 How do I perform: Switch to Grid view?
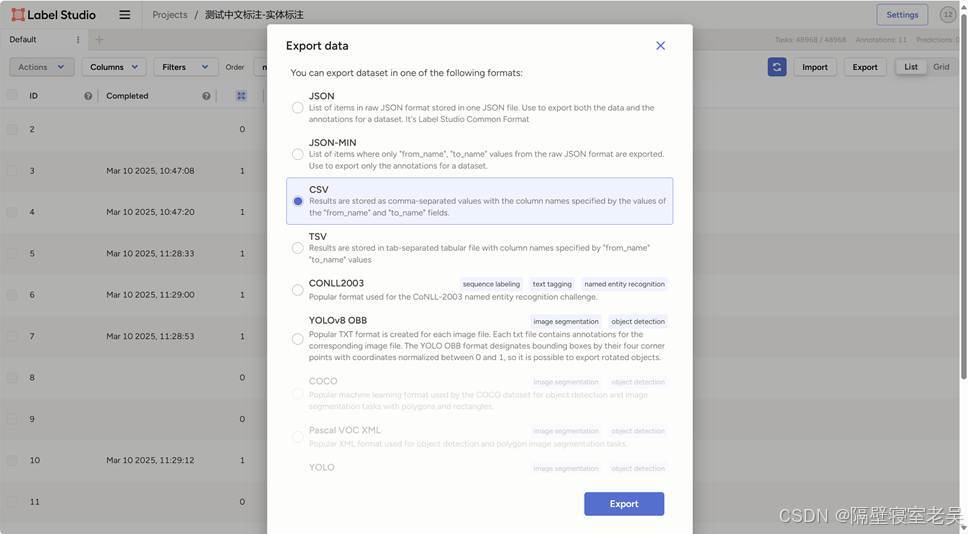(x=941, y=67)
